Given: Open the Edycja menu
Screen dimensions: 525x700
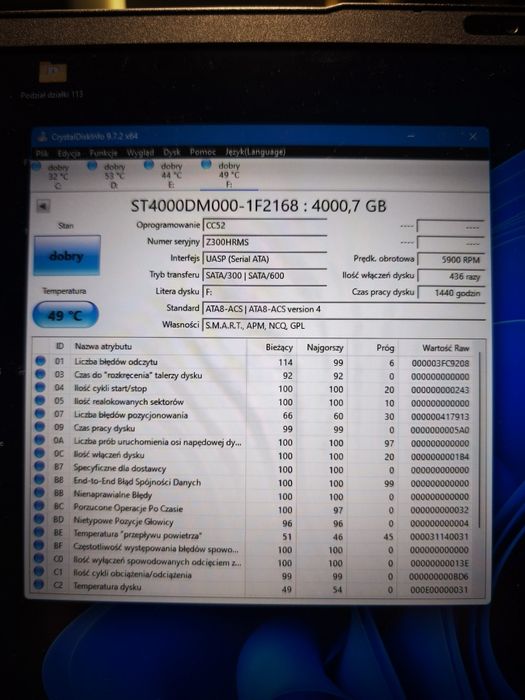Looking at the screenshot, I should pos(68,153).
